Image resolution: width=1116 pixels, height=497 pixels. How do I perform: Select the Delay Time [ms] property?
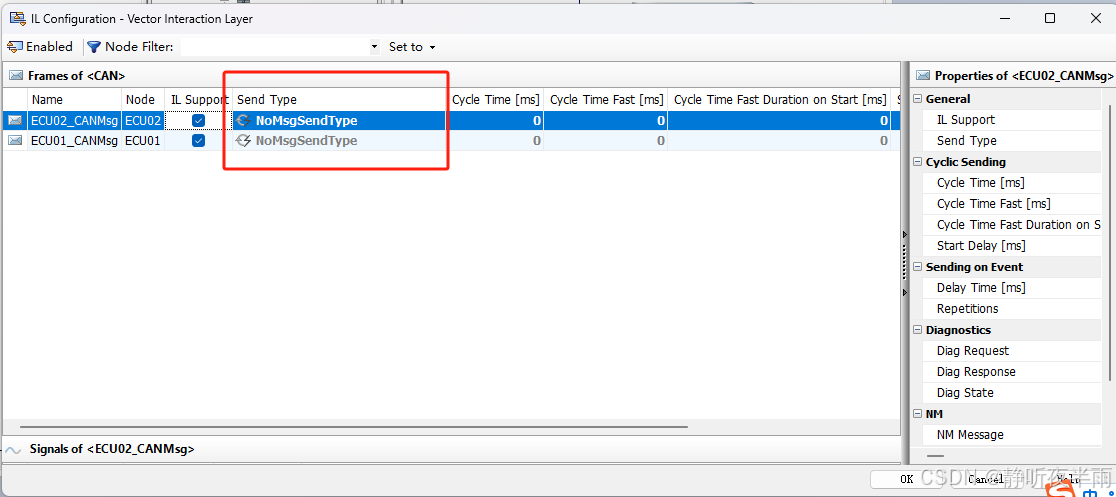click(1012, 288)
